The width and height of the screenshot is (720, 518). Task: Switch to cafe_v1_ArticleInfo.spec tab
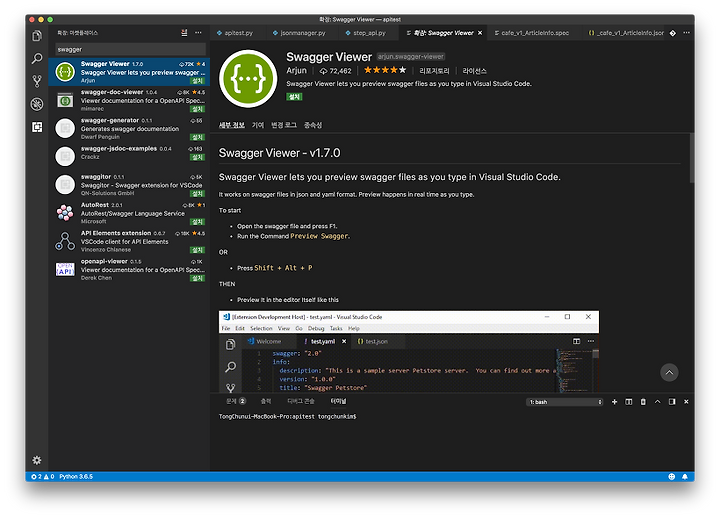(x=532, y=33)
